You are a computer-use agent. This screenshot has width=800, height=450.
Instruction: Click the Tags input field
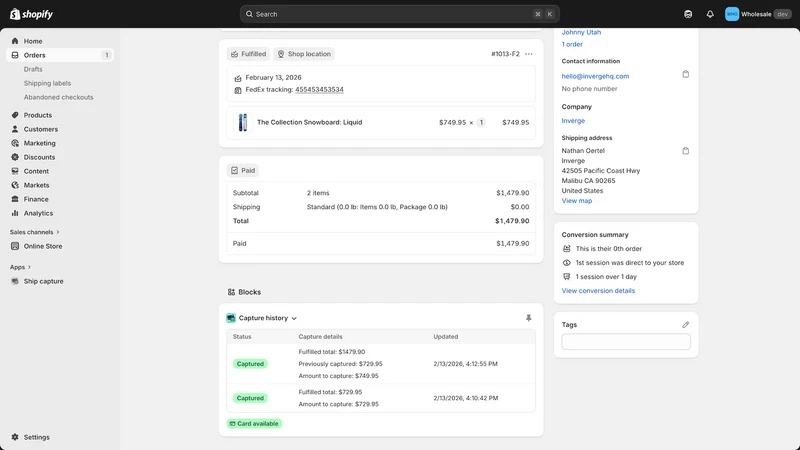coord(626,342)
